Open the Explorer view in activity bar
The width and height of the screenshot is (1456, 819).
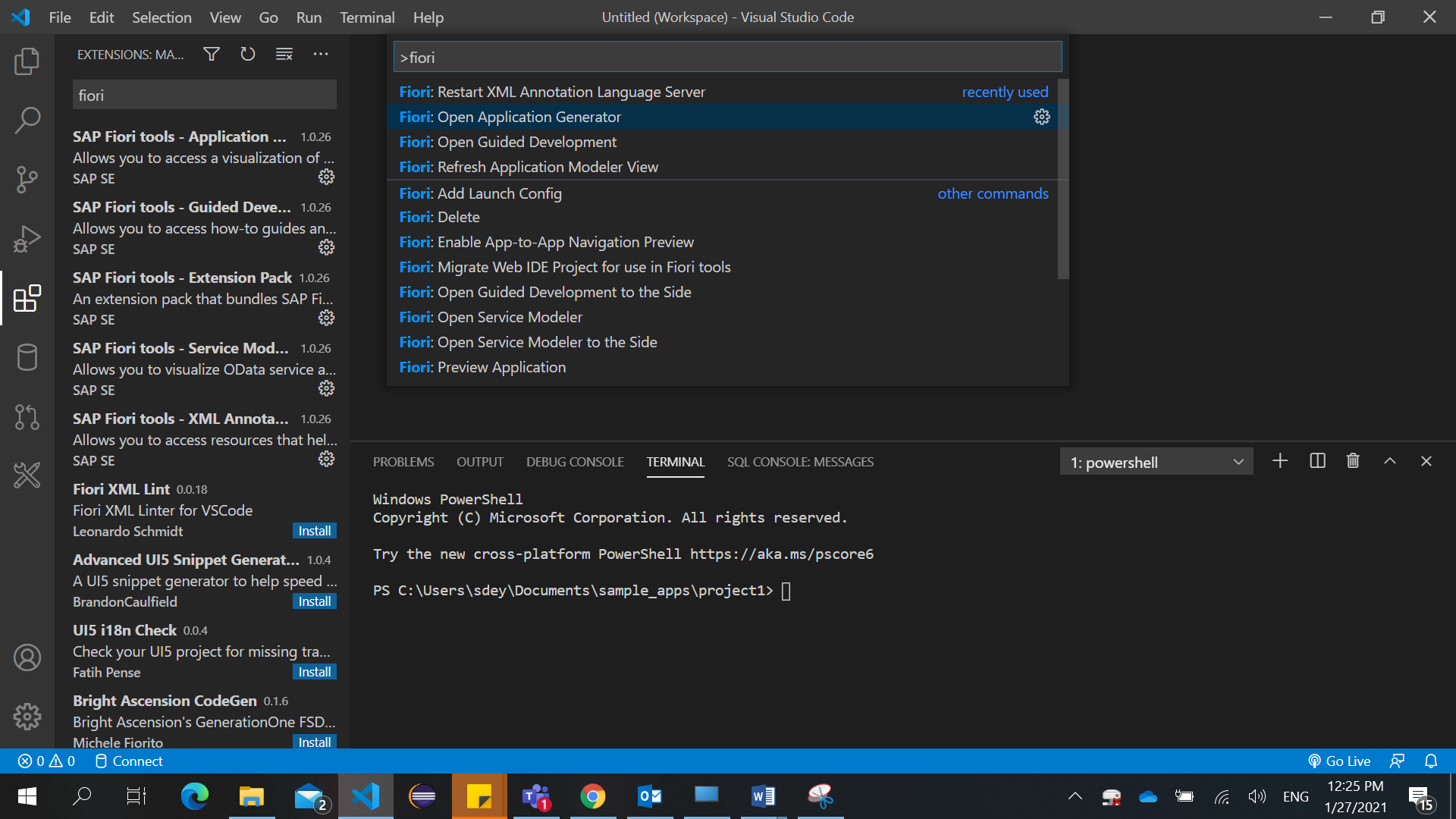point(27,61)
